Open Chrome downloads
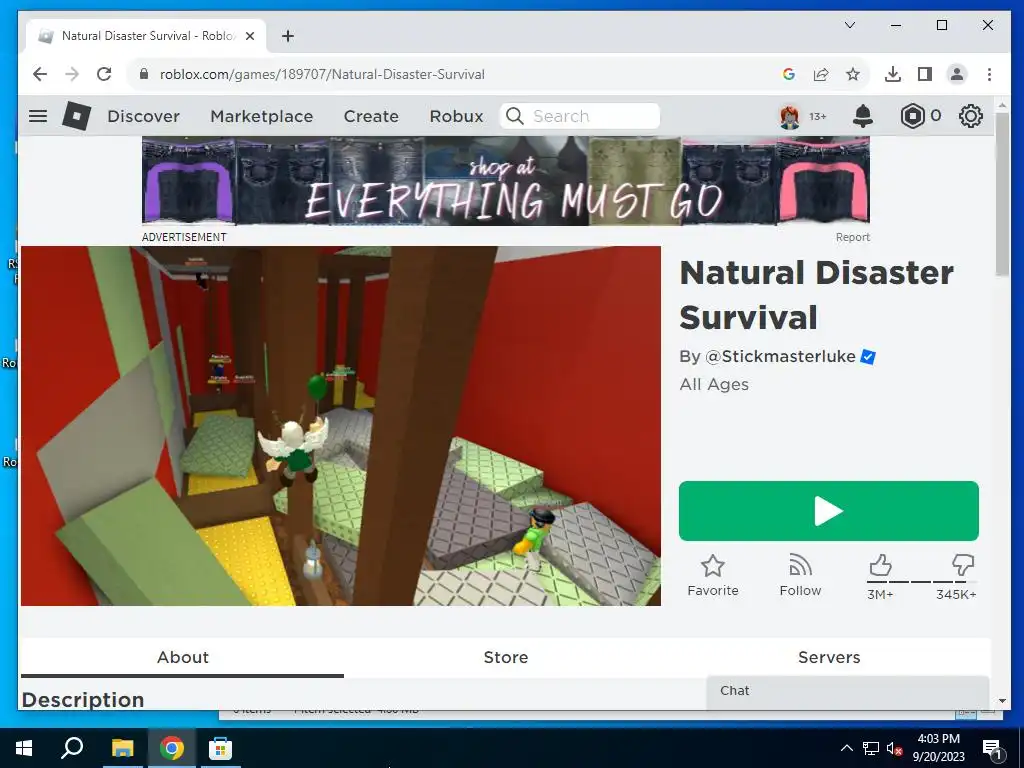This screenshot has width=1024, height=768. [893, 74]
